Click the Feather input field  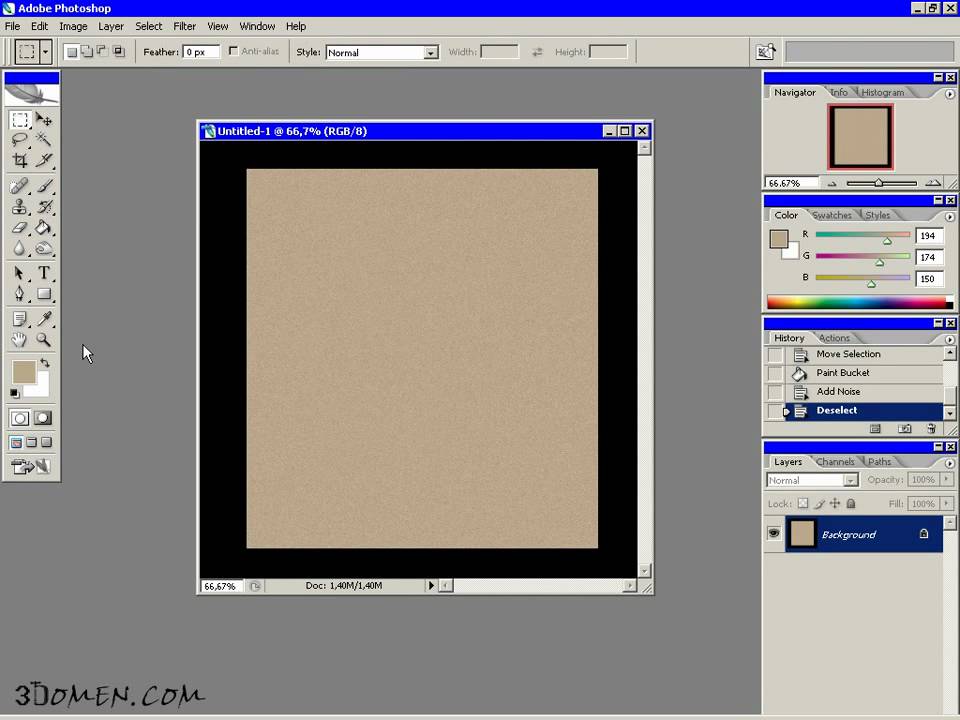201,52
